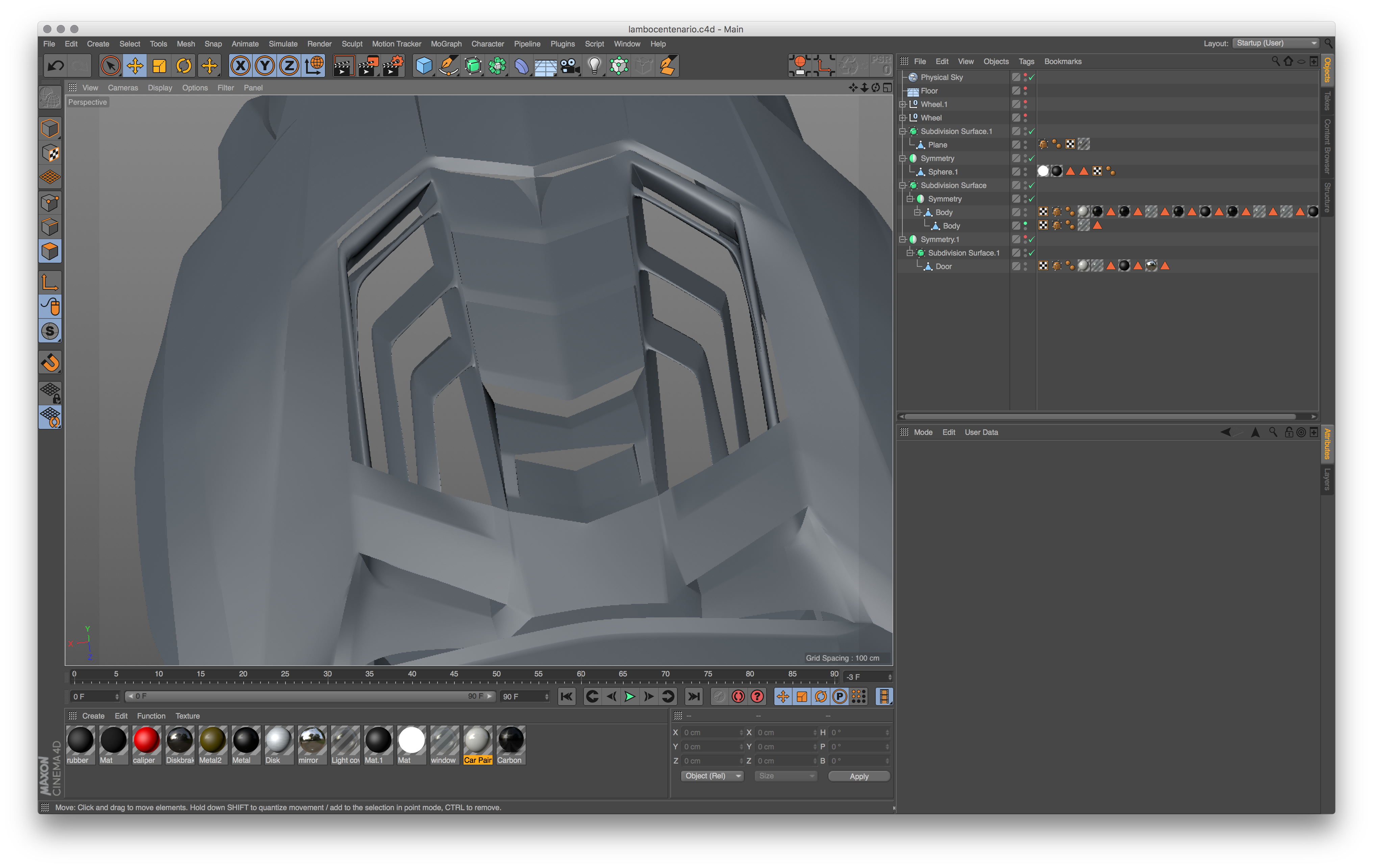Screen dimensions: 1373x868
Task: Open the viewport Cameras menu
Action: point(123,88)
